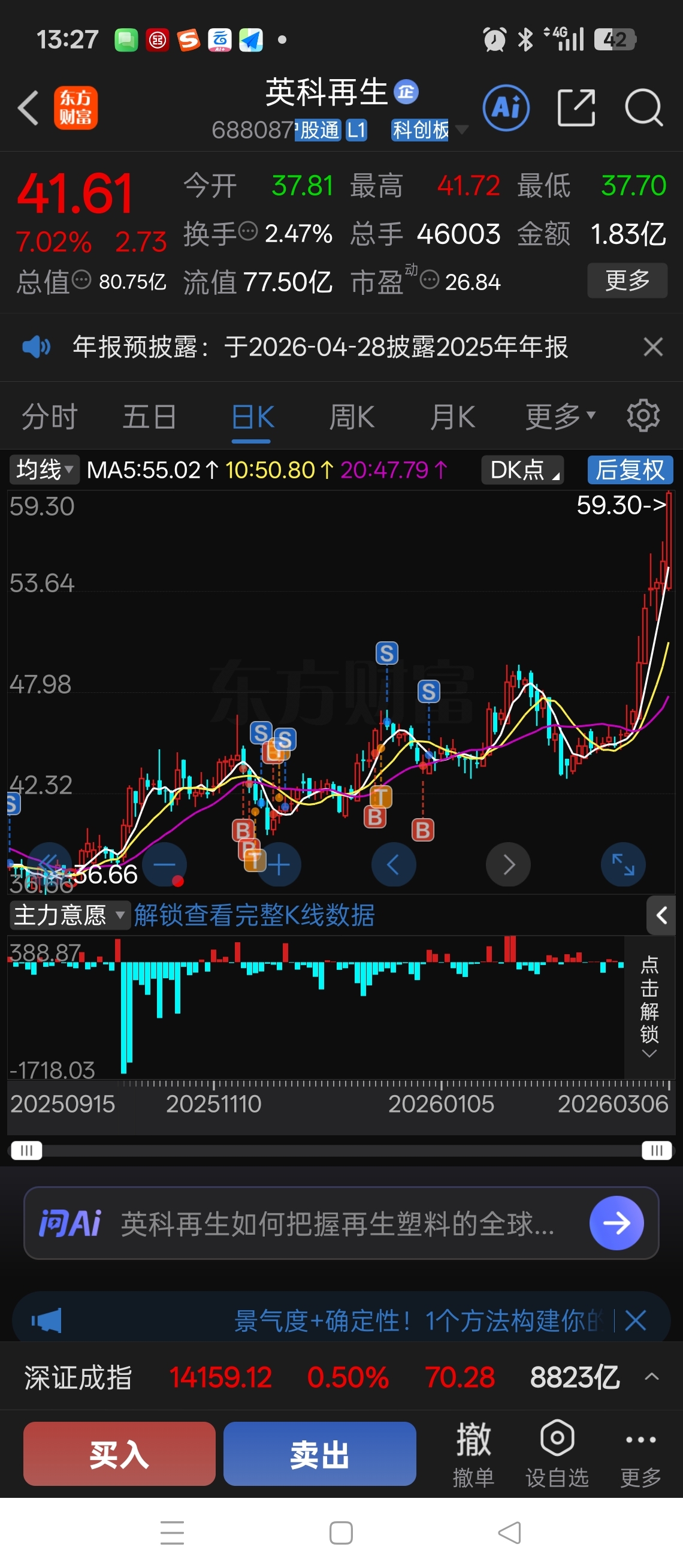Tap the back arrow at top left

[x=29, y=108]
